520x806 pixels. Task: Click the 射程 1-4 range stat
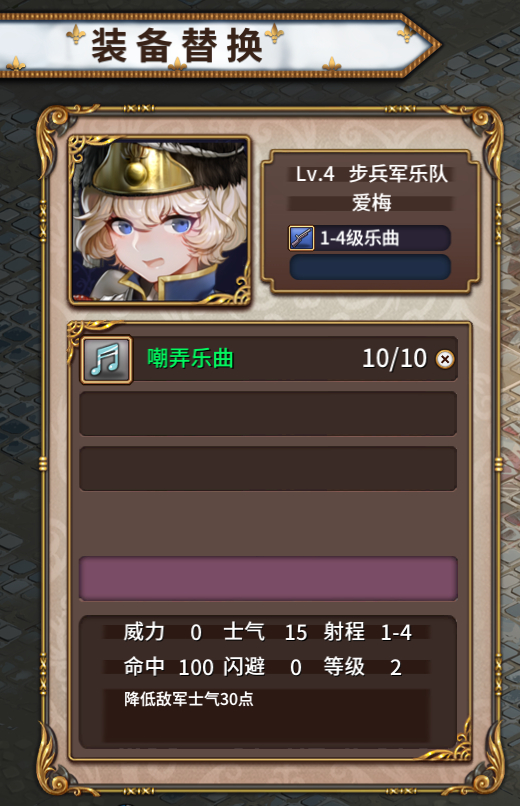(x=367, y=632)
